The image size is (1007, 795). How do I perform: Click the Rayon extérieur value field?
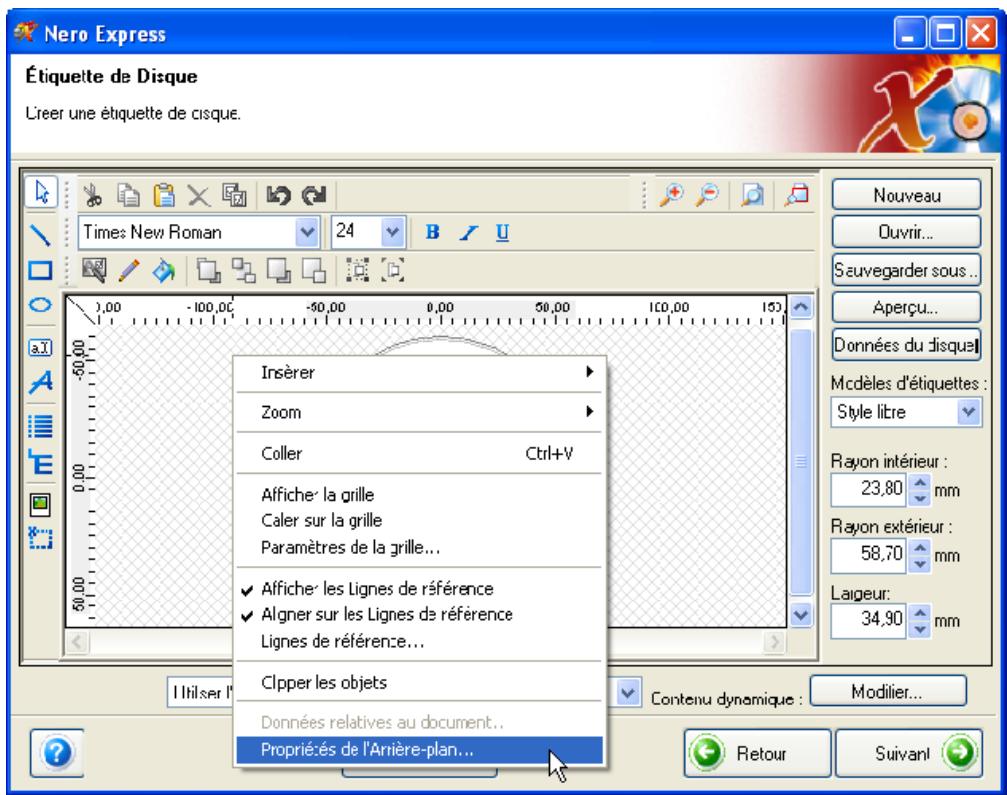(x=869, y=555)
